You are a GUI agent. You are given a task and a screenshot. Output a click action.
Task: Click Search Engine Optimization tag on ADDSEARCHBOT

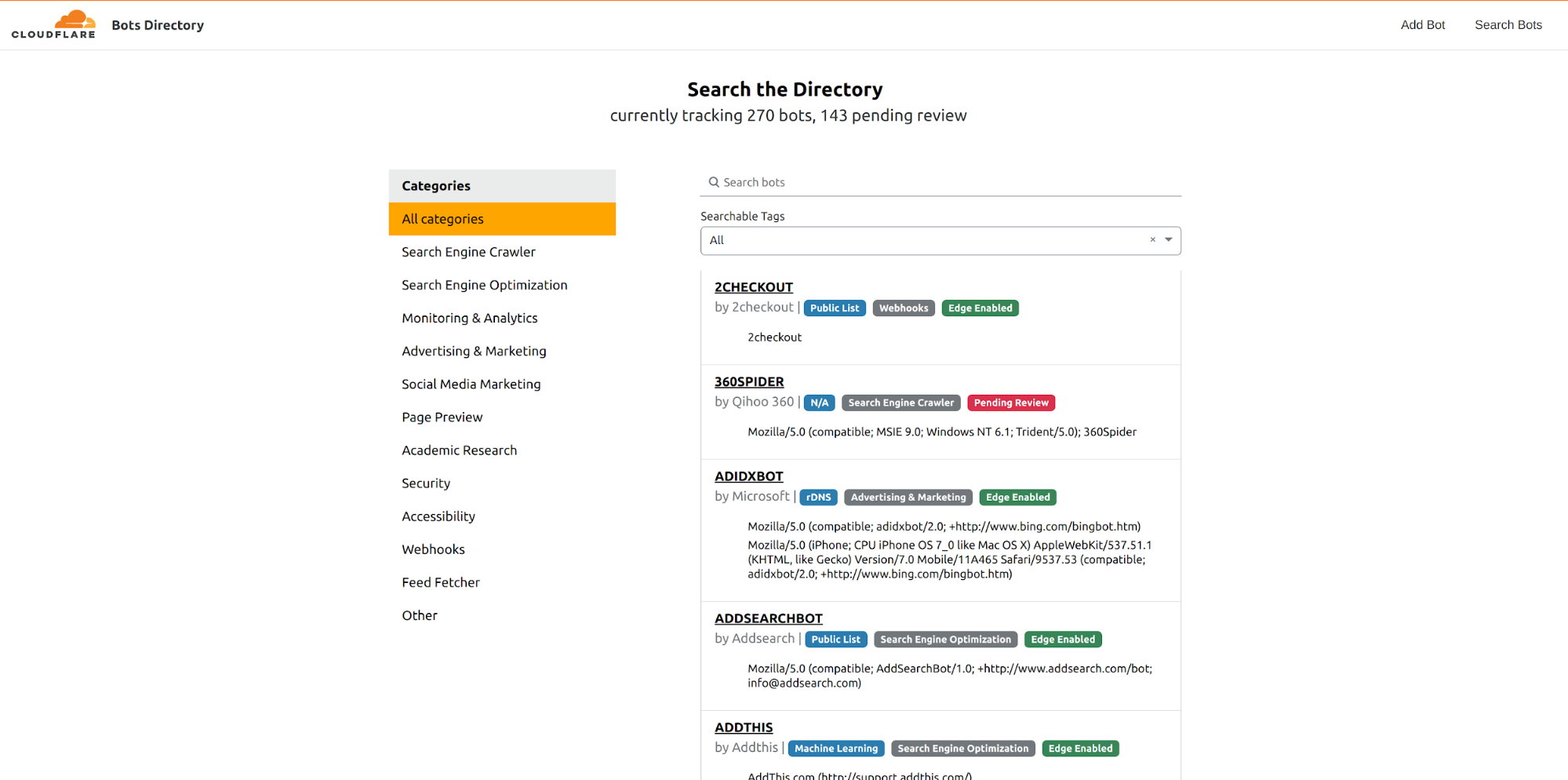point(945,640)
